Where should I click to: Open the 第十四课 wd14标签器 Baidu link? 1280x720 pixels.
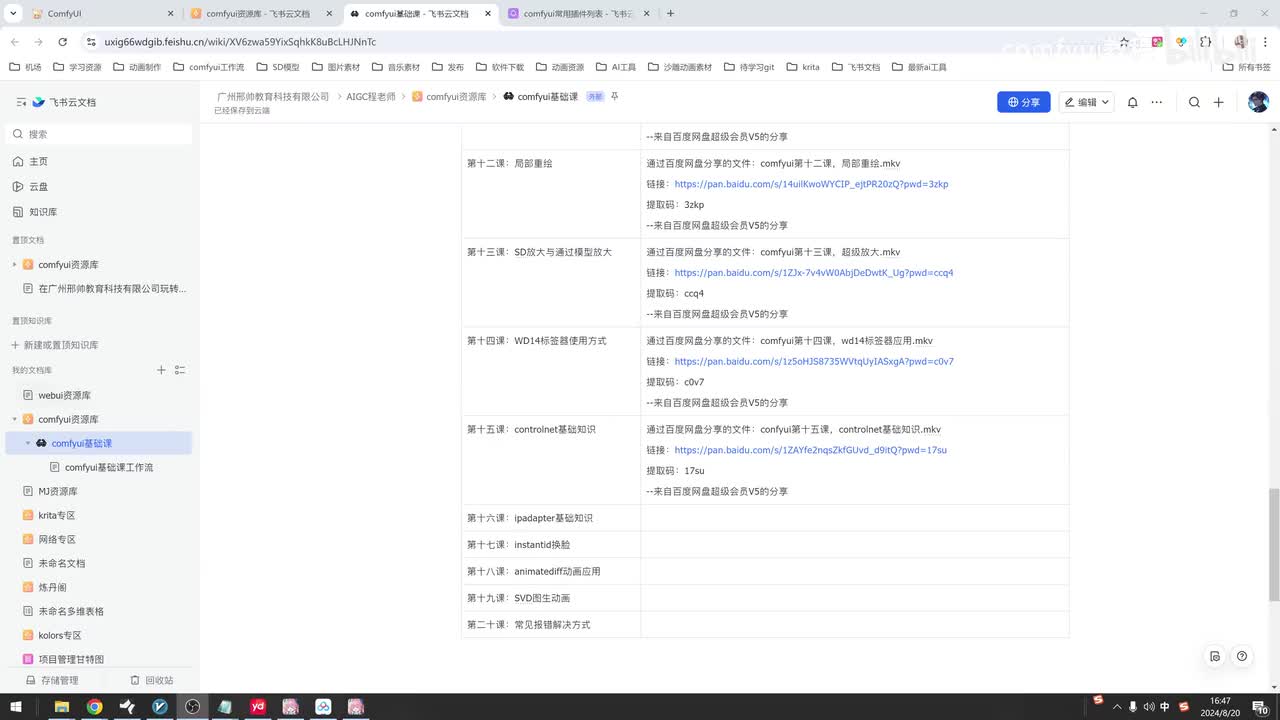coord(814,362)
